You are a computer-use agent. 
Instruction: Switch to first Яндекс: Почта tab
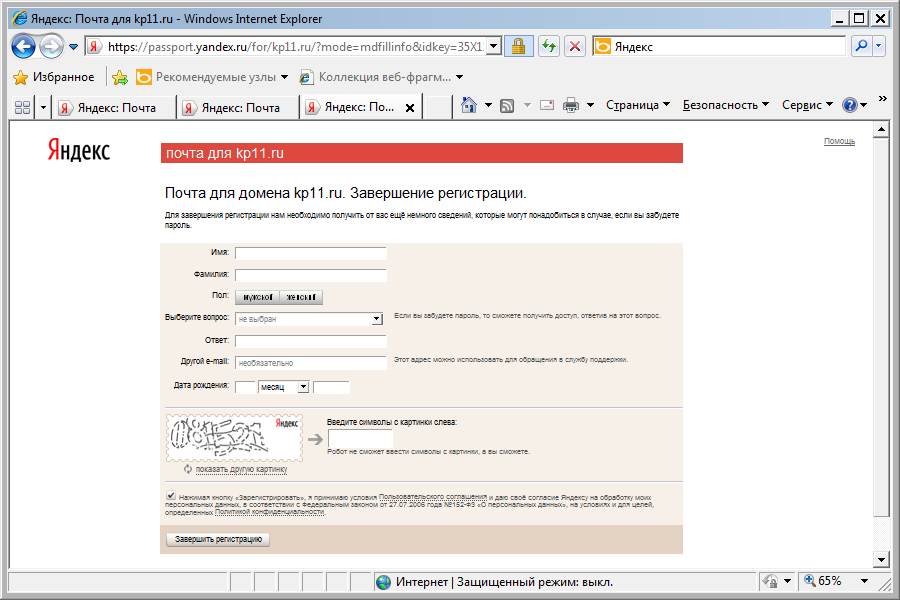[x=114, y=107]
